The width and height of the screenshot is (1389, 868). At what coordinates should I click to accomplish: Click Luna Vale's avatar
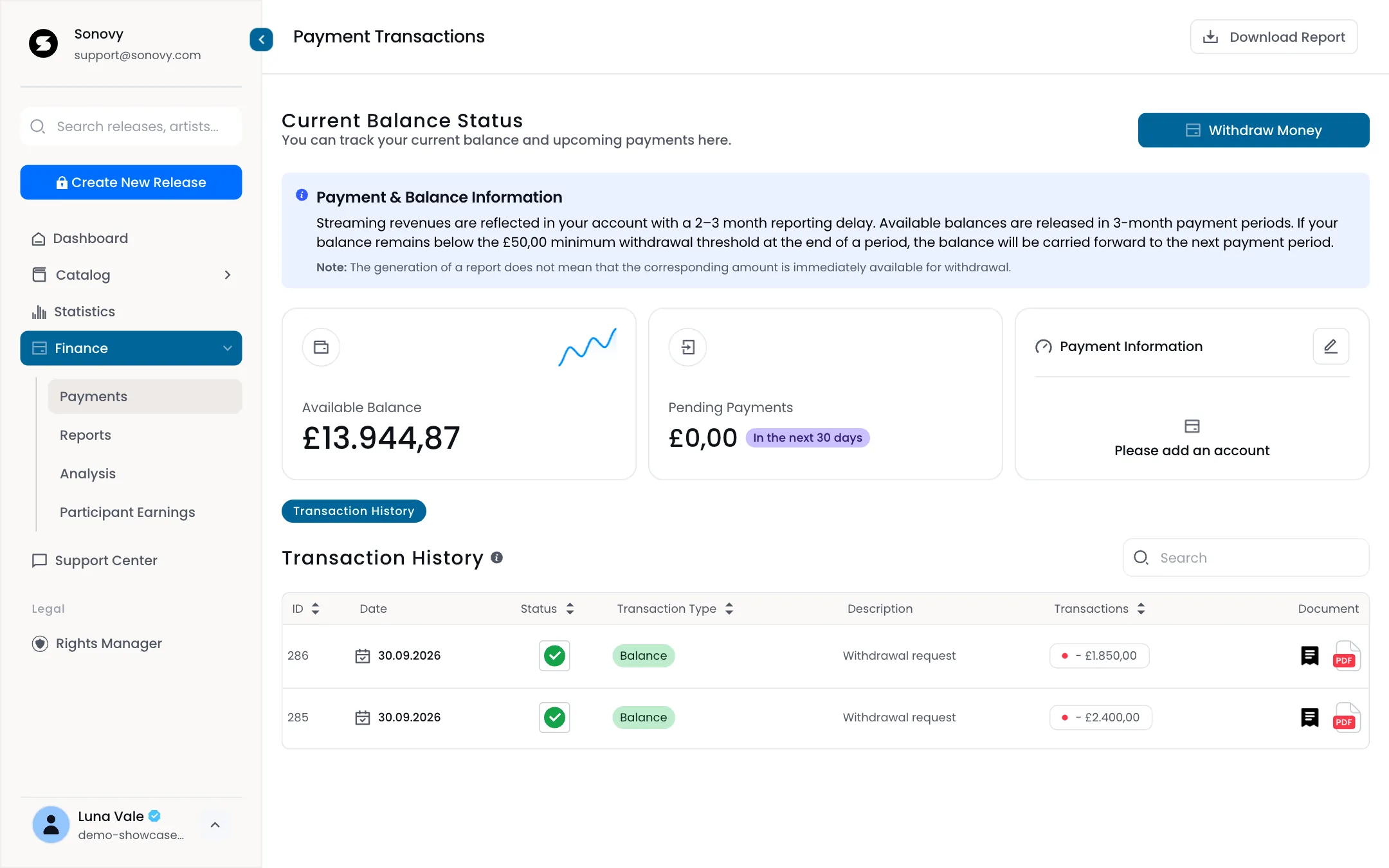click(x=51, y=825)
